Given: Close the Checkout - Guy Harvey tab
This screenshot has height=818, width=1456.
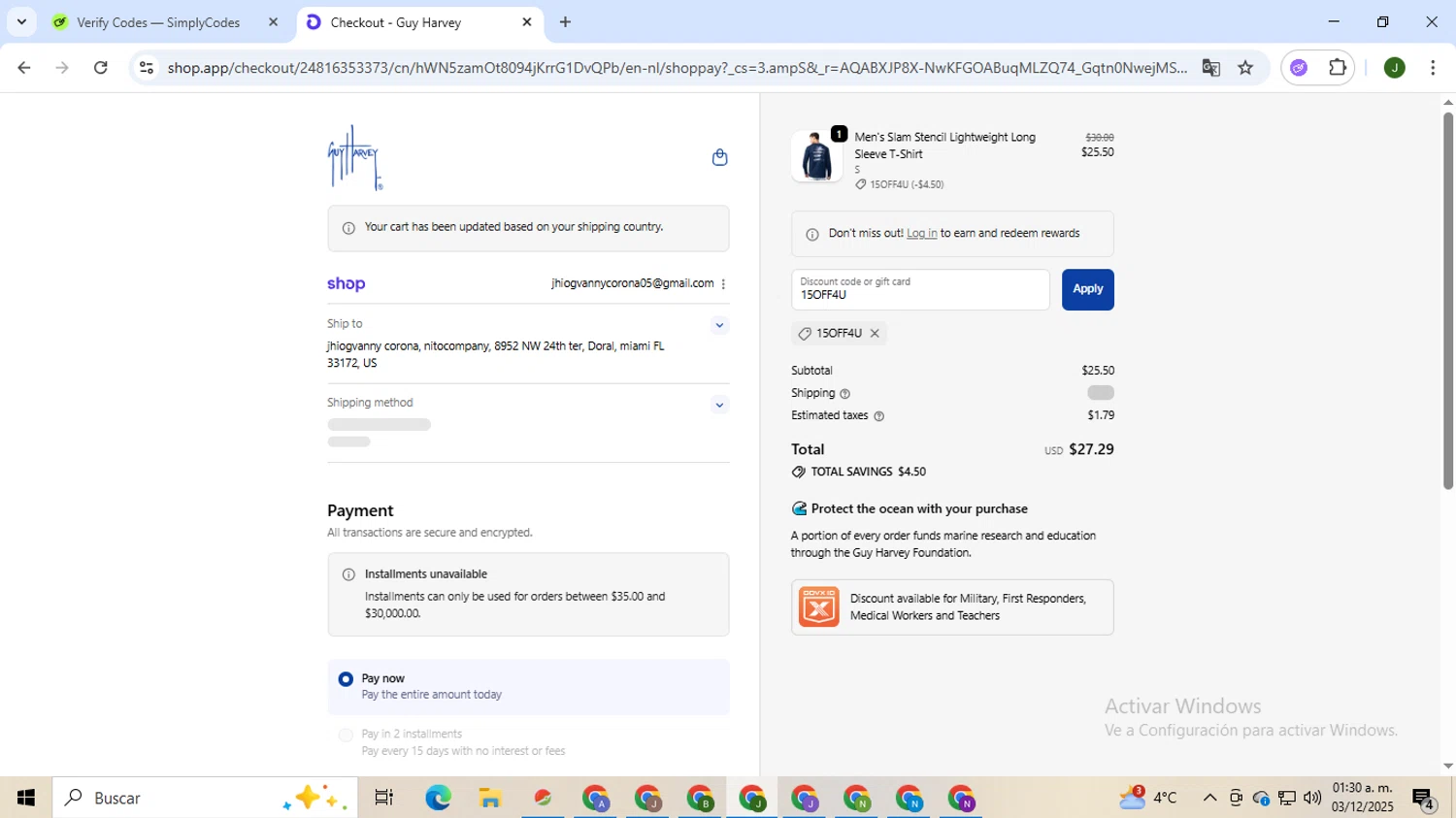Looking at the screenshot, I should (527, 21).
